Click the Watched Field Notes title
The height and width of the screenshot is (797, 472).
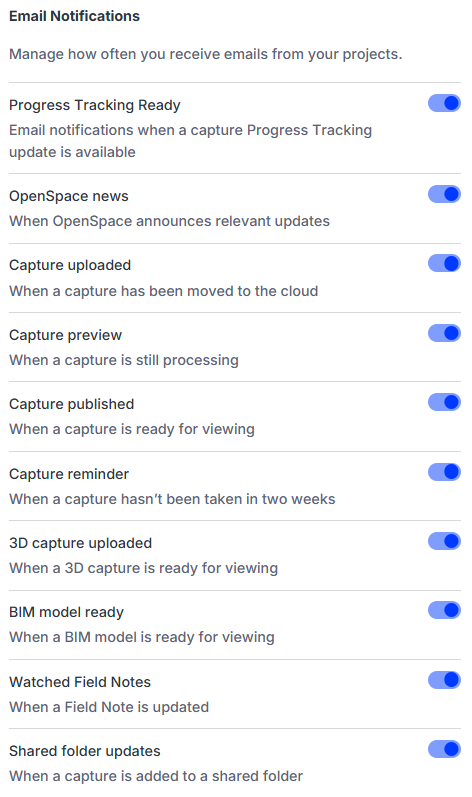80,682
